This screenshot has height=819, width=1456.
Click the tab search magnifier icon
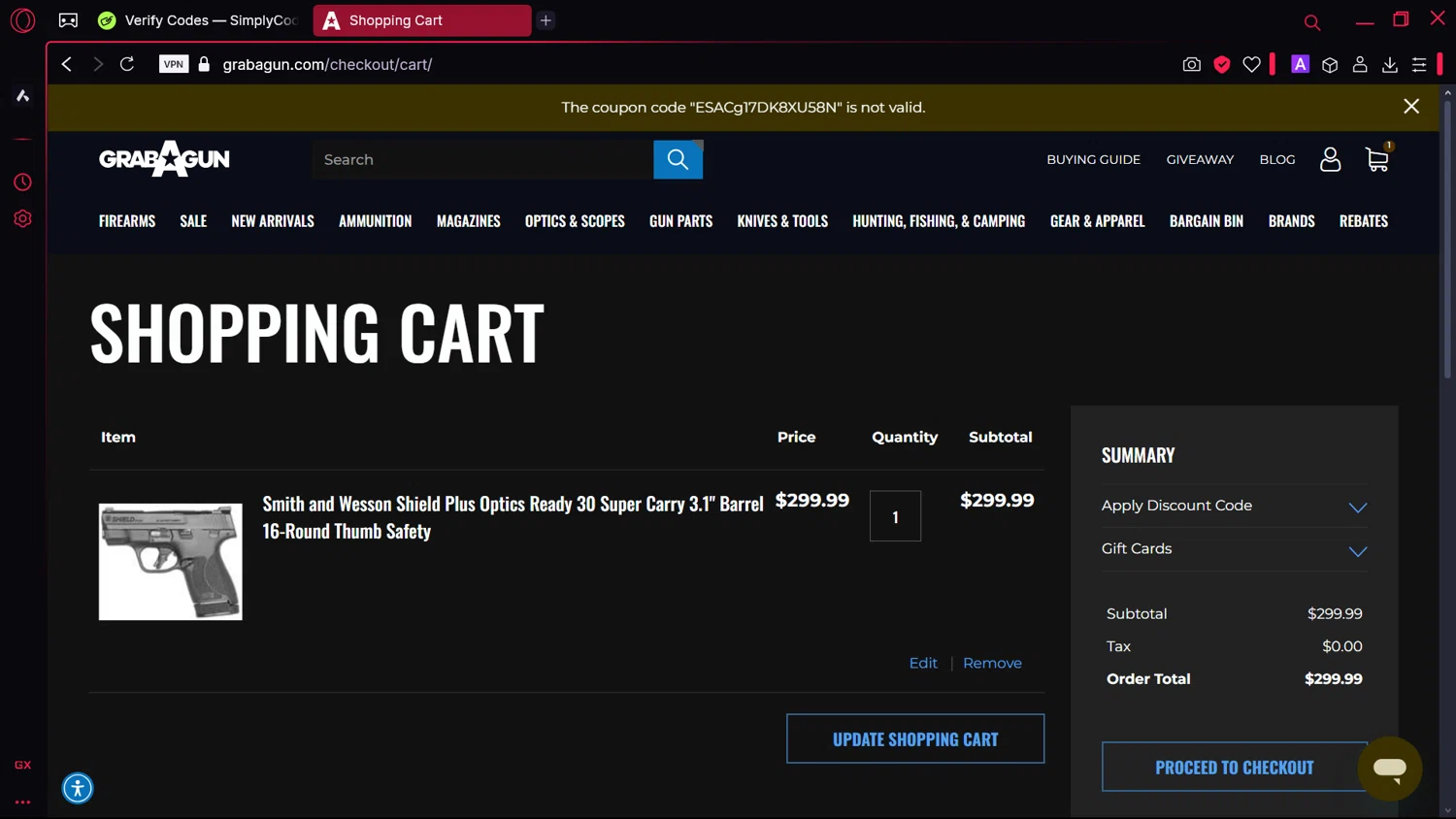1312,21
